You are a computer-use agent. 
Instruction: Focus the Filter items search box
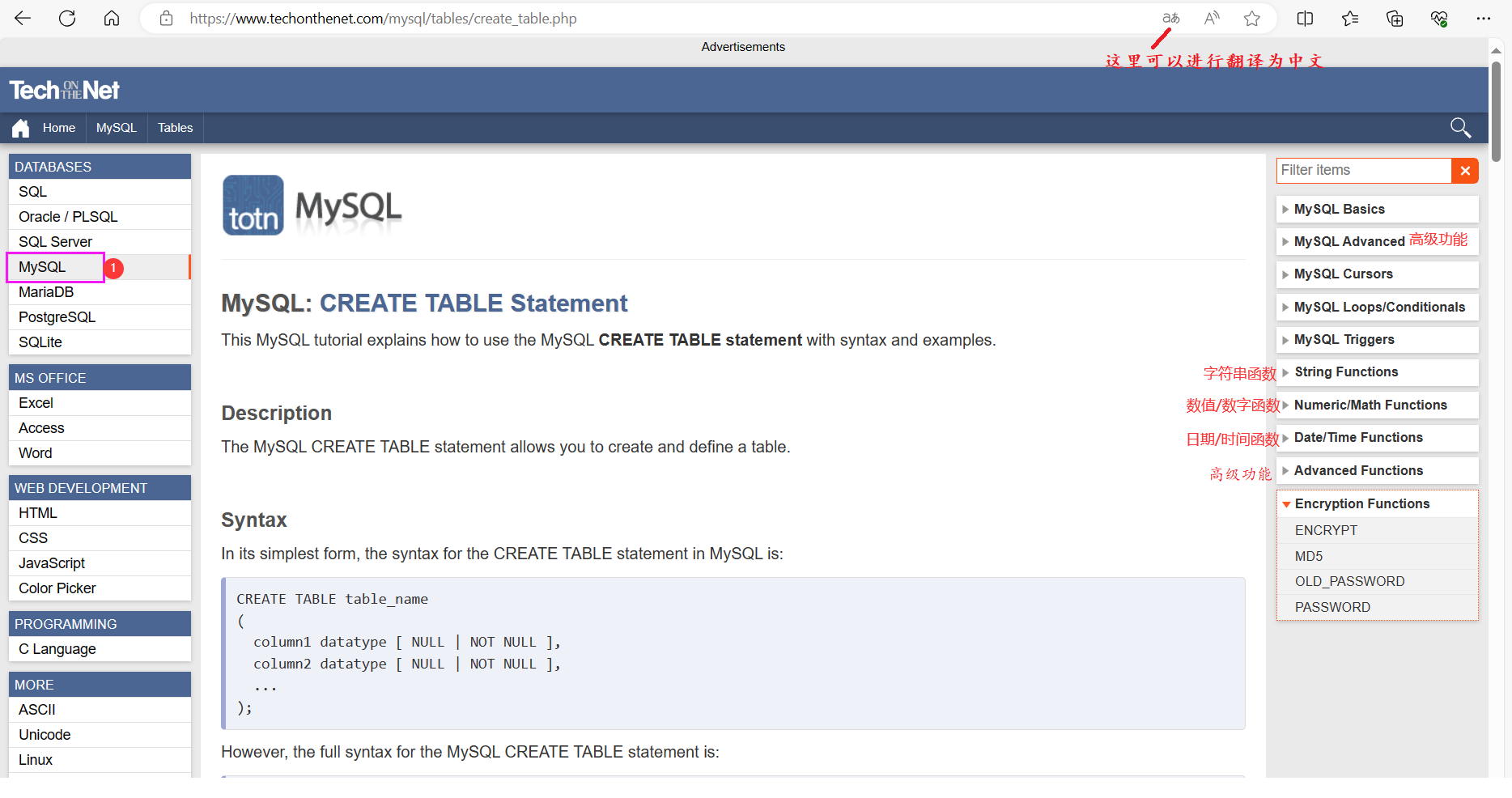1364,171
